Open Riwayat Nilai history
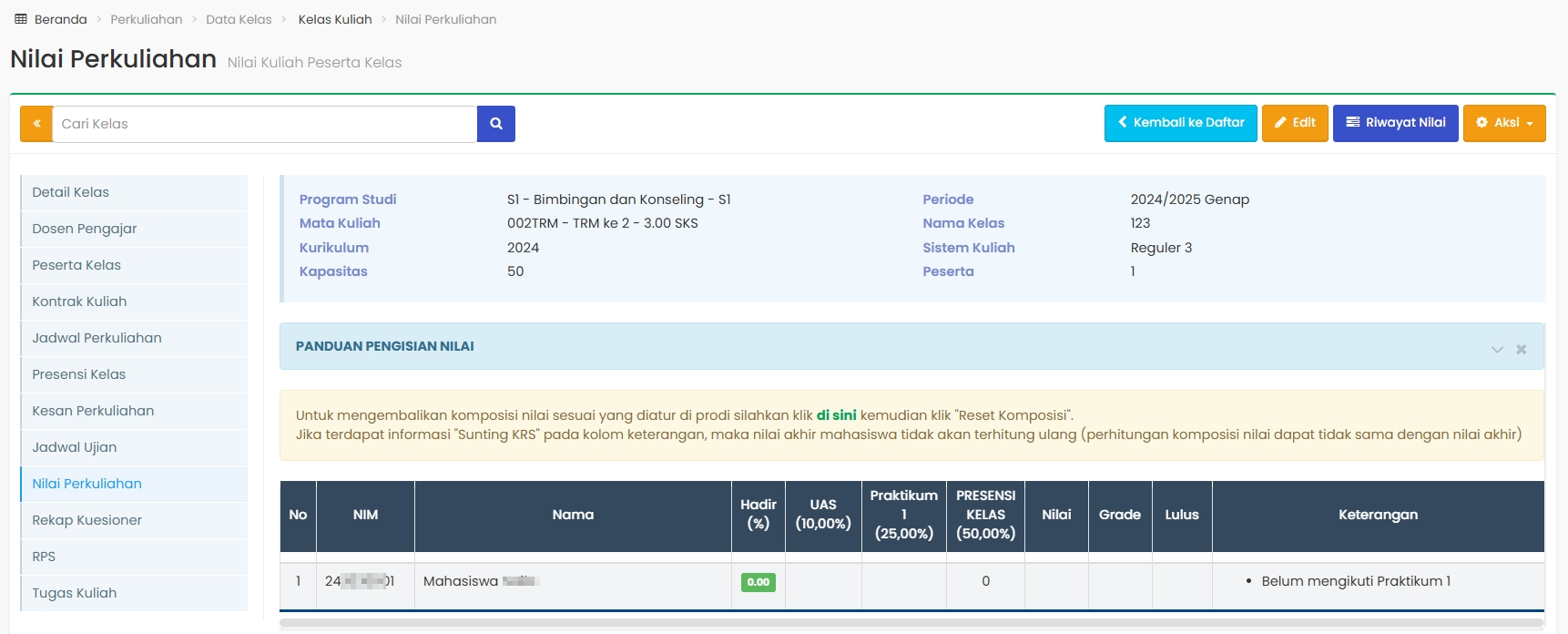This screenshot has width=1568, height=634. [x=1395, y=123]
